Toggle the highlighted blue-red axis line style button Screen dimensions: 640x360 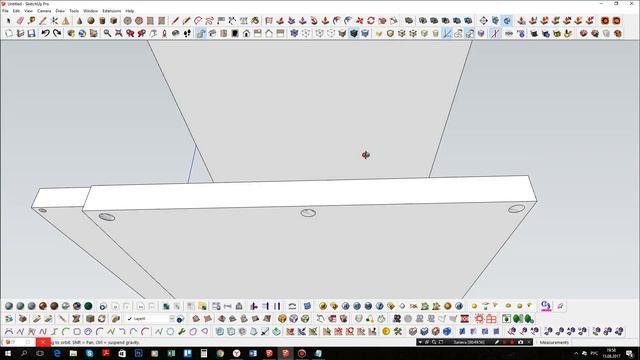[447, 33]
